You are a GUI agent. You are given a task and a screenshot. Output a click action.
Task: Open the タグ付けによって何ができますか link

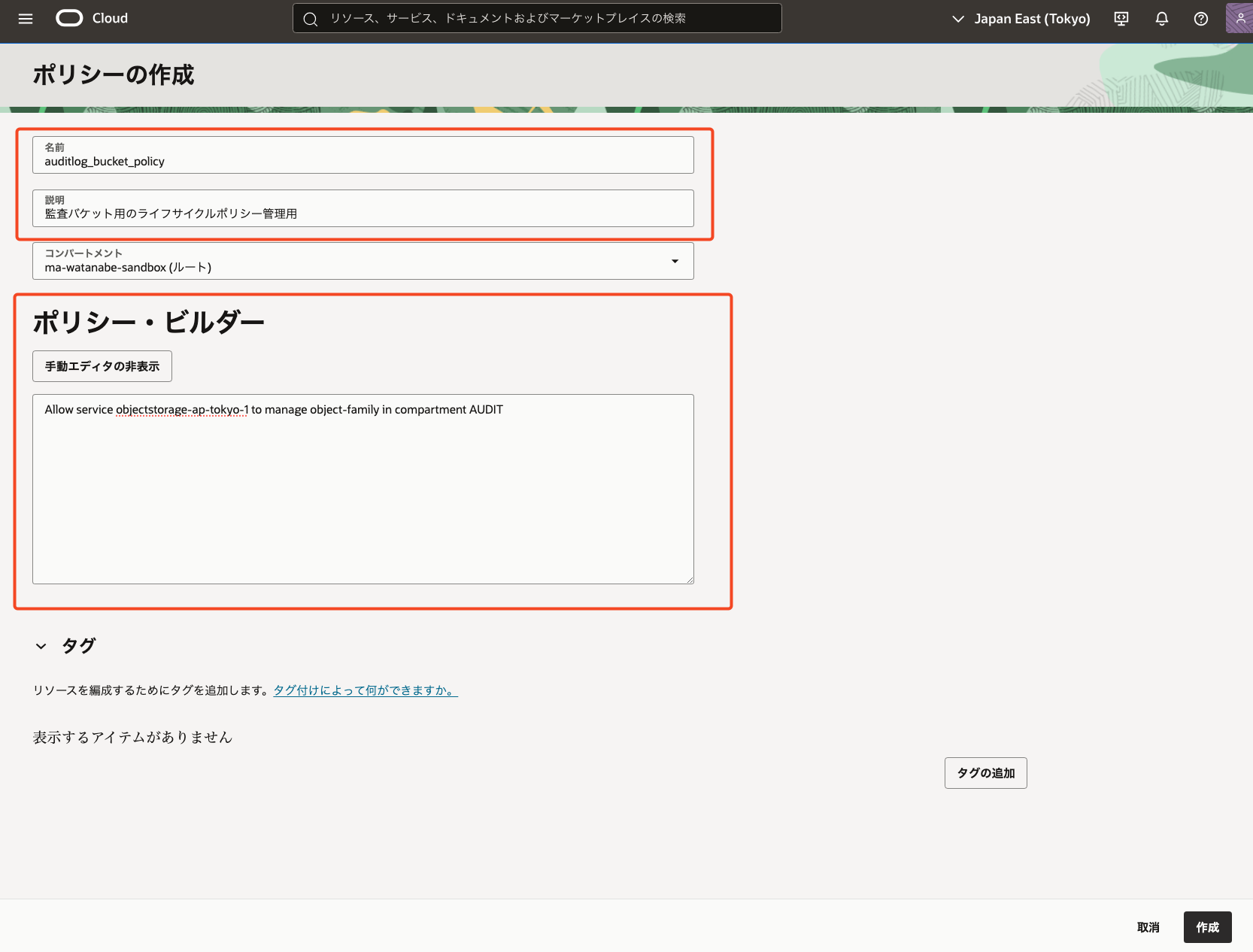click(366, 690)
